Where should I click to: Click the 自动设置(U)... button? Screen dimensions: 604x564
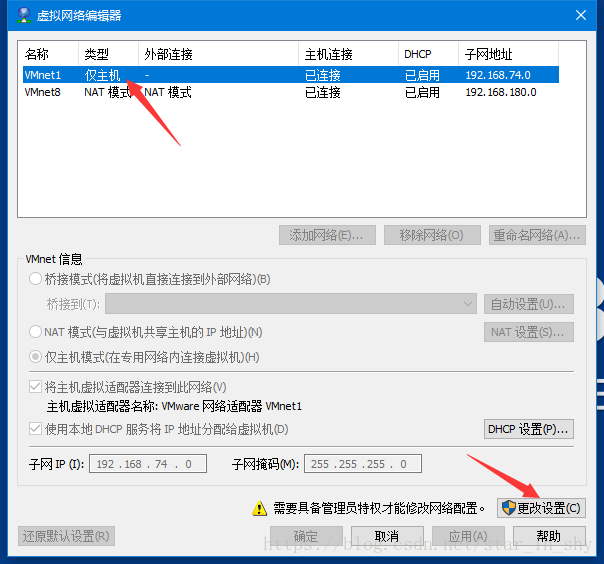tap(529, 304)
